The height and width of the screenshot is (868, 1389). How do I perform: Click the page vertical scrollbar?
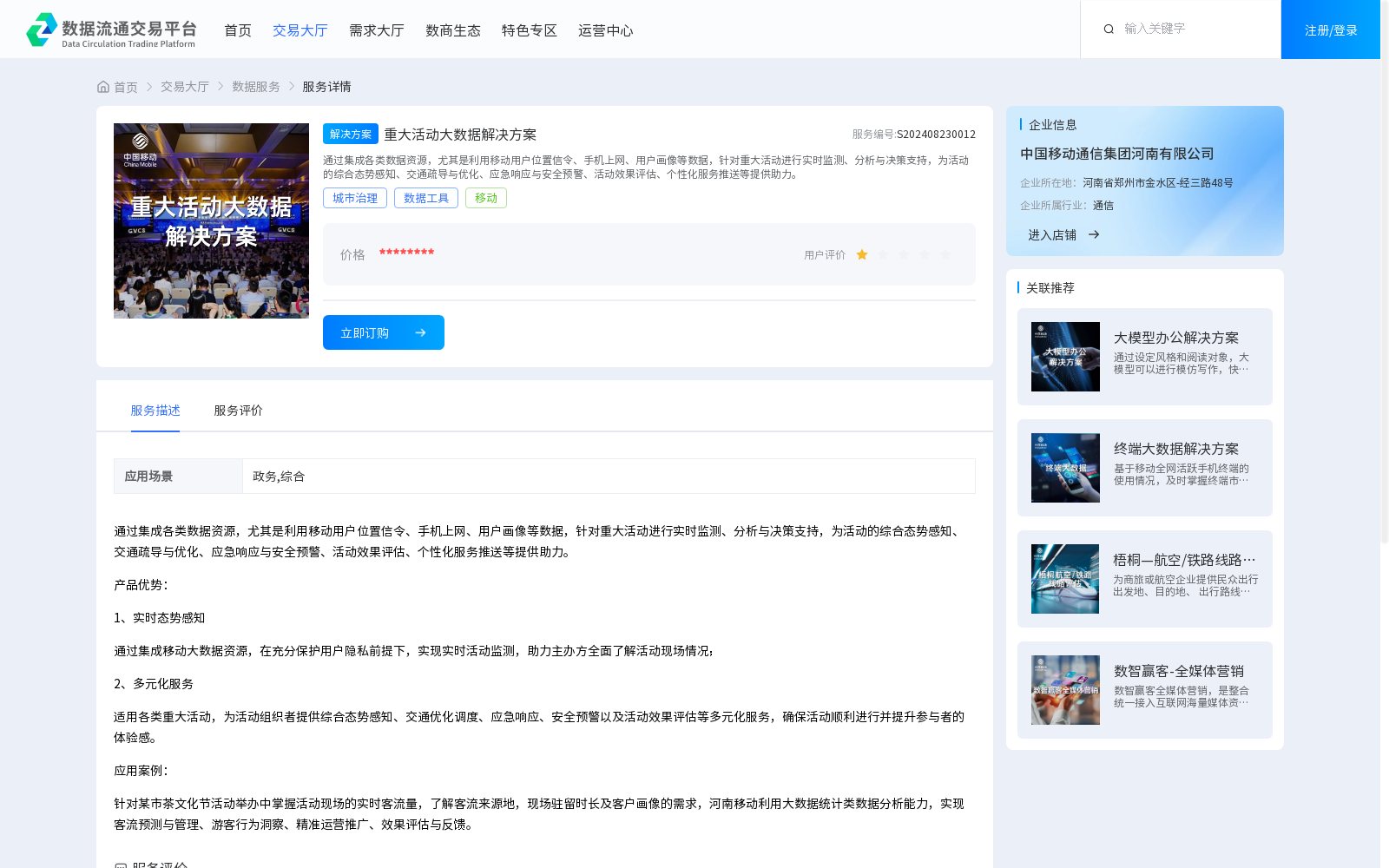1385,272
